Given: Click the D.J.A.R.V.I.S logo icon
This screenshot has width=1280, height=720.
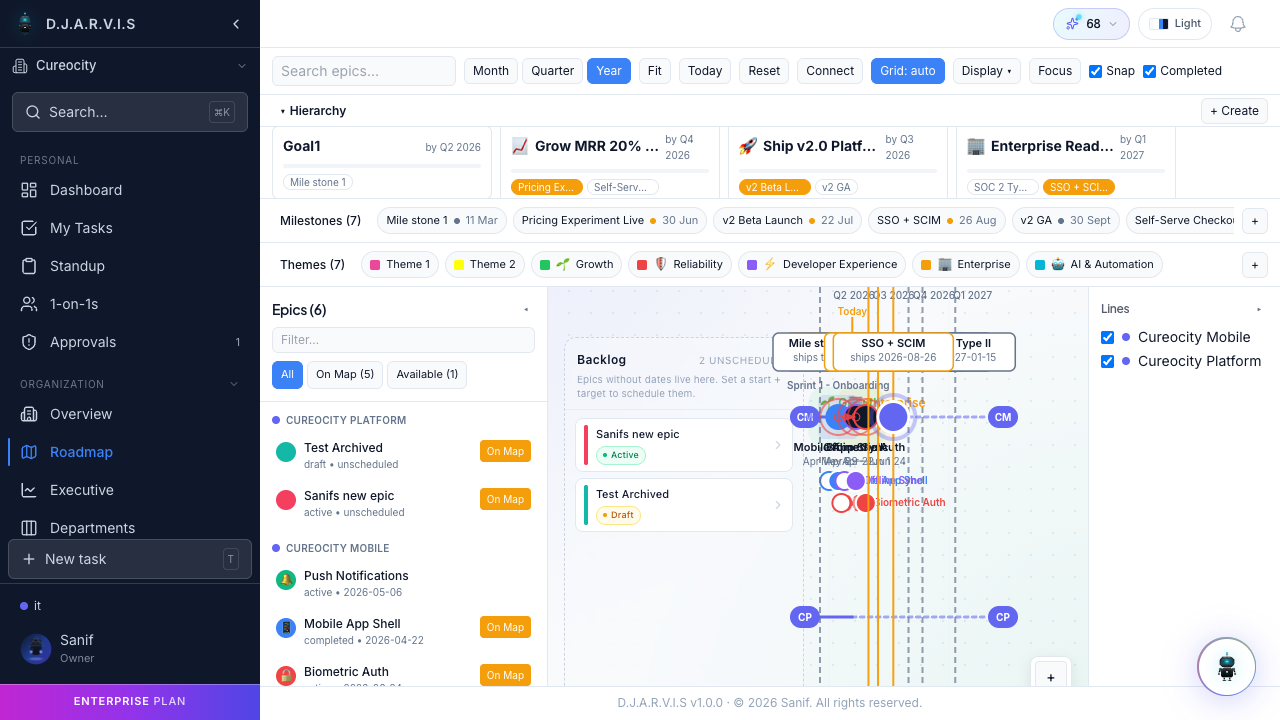Looking at the screenshot, I should pos(26,23).
